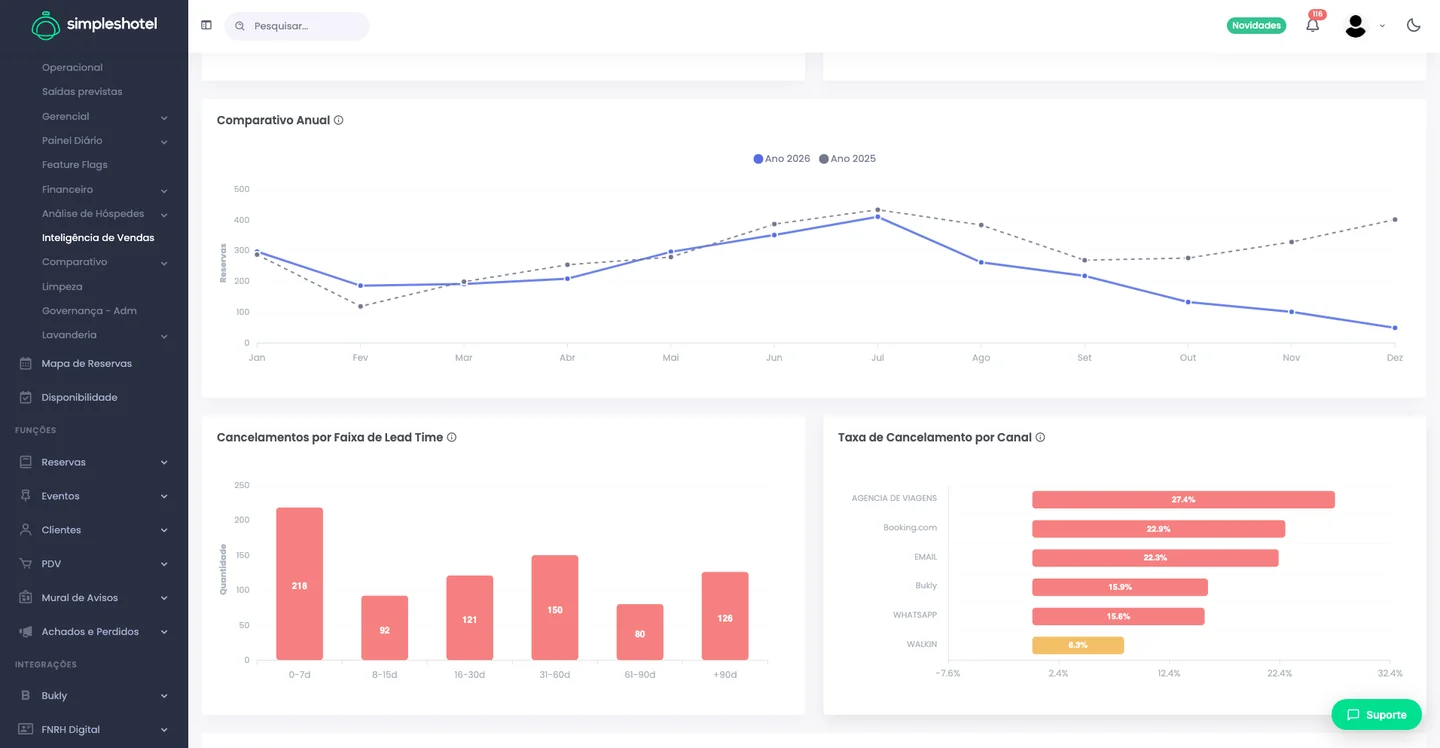The width and height of the screenshot is (1440, 748).
Task: Expand the Painel Diário submenu
Action: [164, 142]
